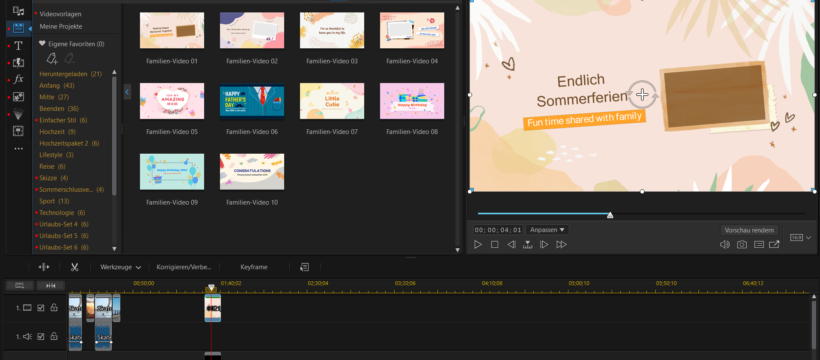Image resolution: width=820 pixels, height=360 pixels.
Task: Click the split clip icon in timeline toolbar
Action: point(44,267)
